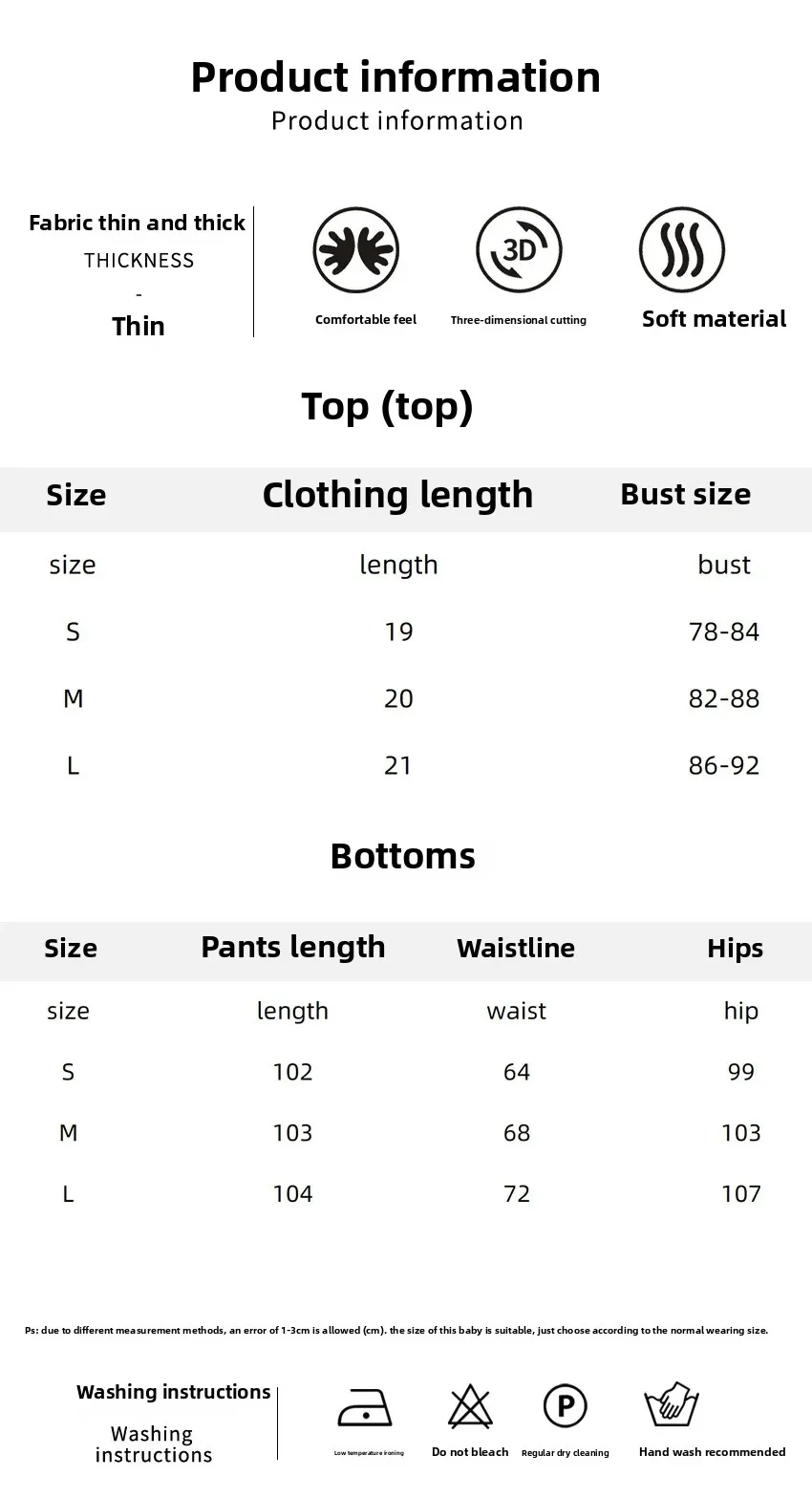Click the Comfortable feel hands icon
The image size is (812, 1498).
coord(356,250)
